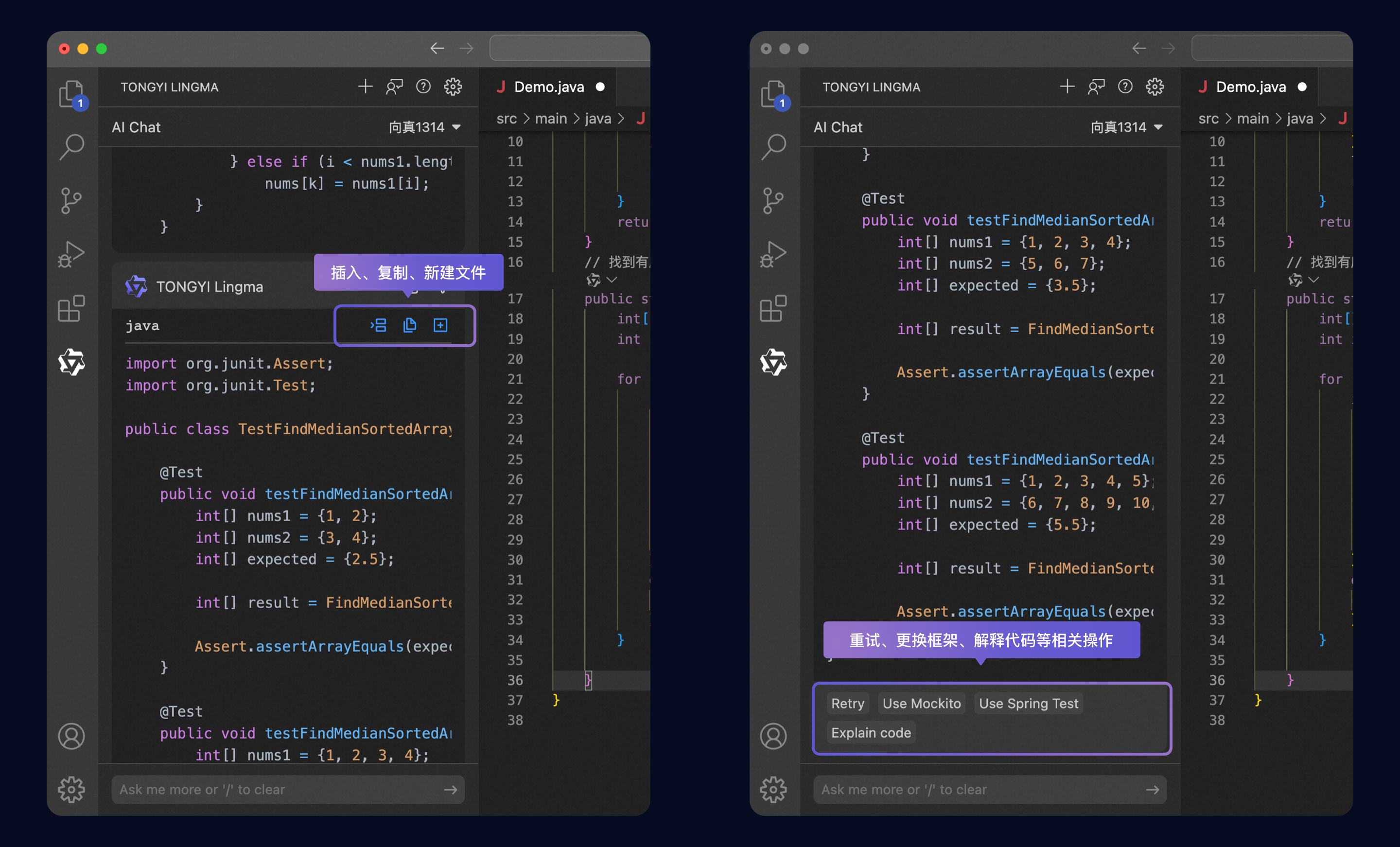Viewport: 1400px width, 847px height.
Task: Click the new chat plus icon in left panel
Action: click(365, 87)
